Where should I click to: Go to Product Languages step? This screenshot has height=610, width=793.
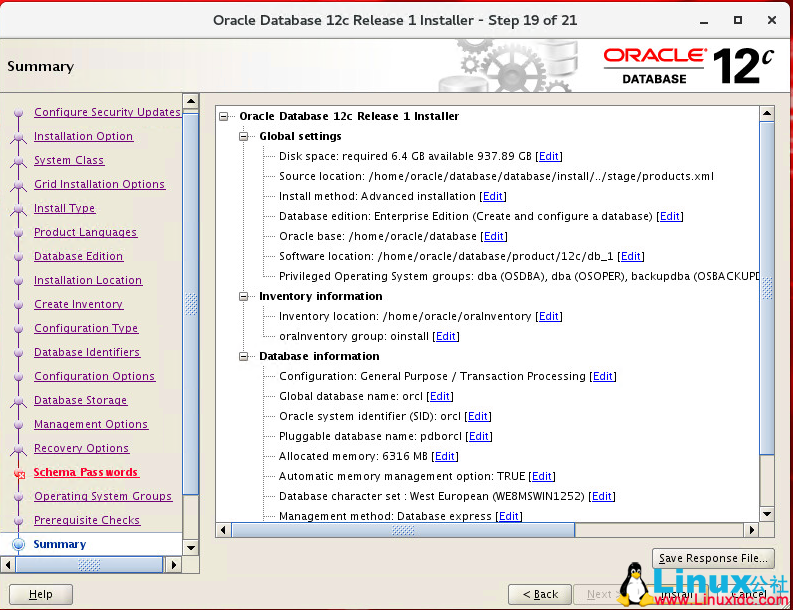click(x=85, y=233)
